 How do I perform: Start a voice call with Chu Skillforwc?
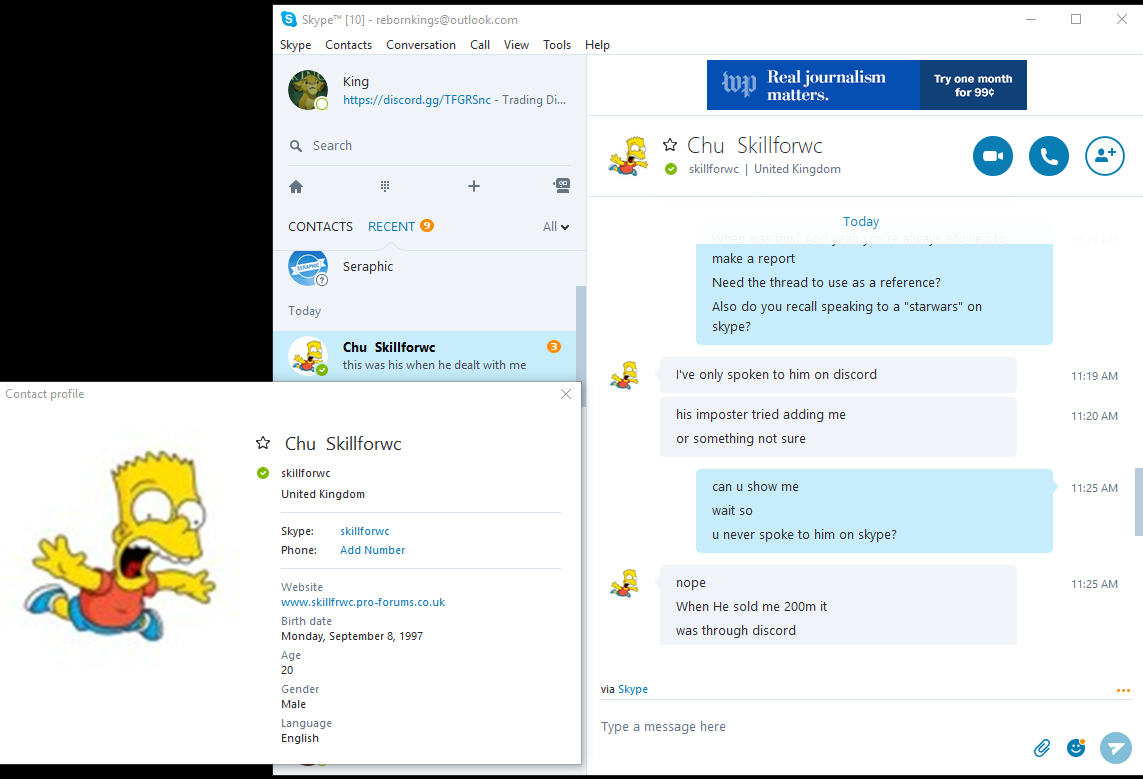[x=1048, y=156]
